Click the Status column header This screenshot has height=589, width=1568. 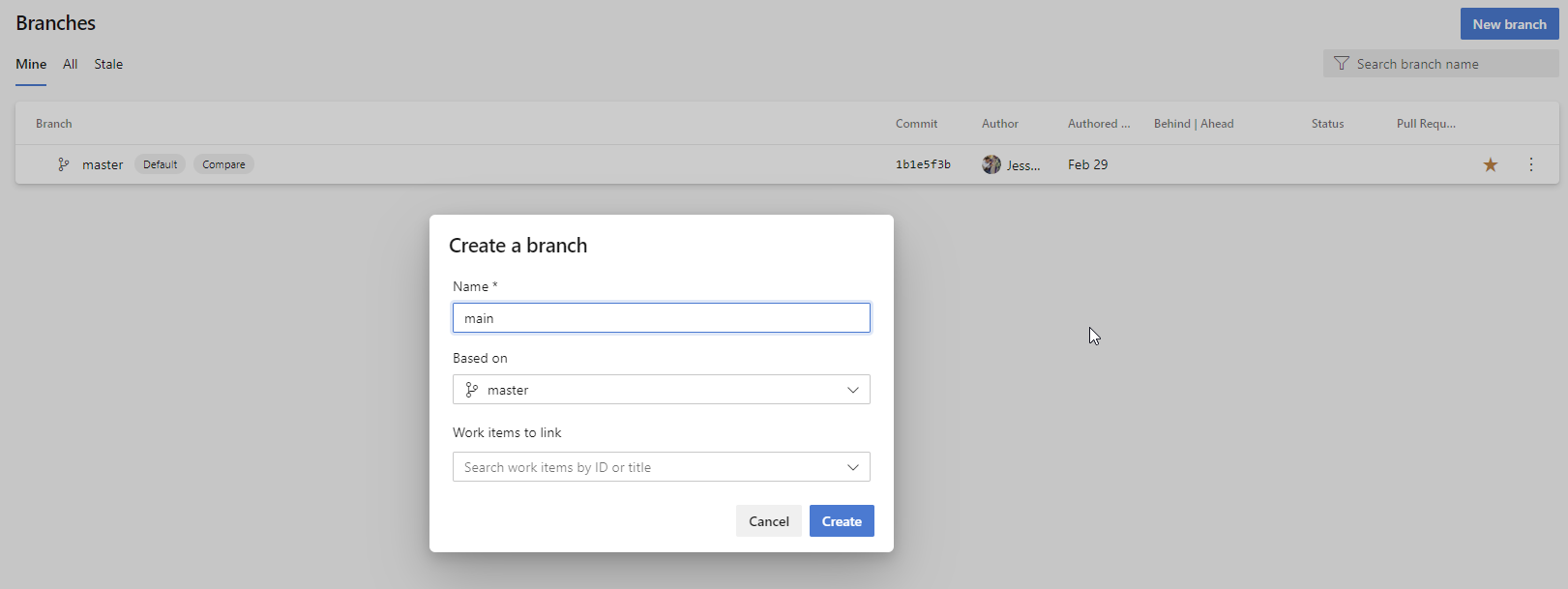coord(1328,124)
